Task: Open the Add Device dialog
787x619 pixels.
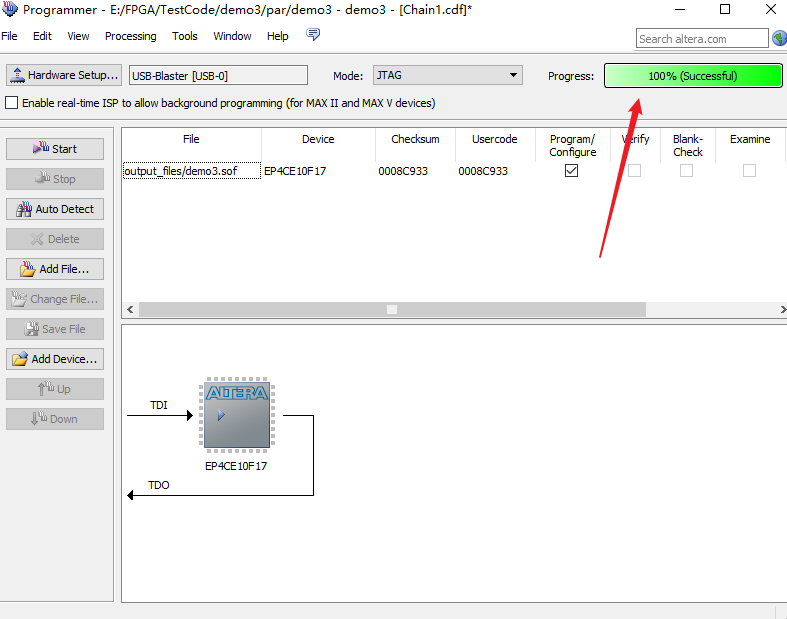Action: tap(55, 359)
